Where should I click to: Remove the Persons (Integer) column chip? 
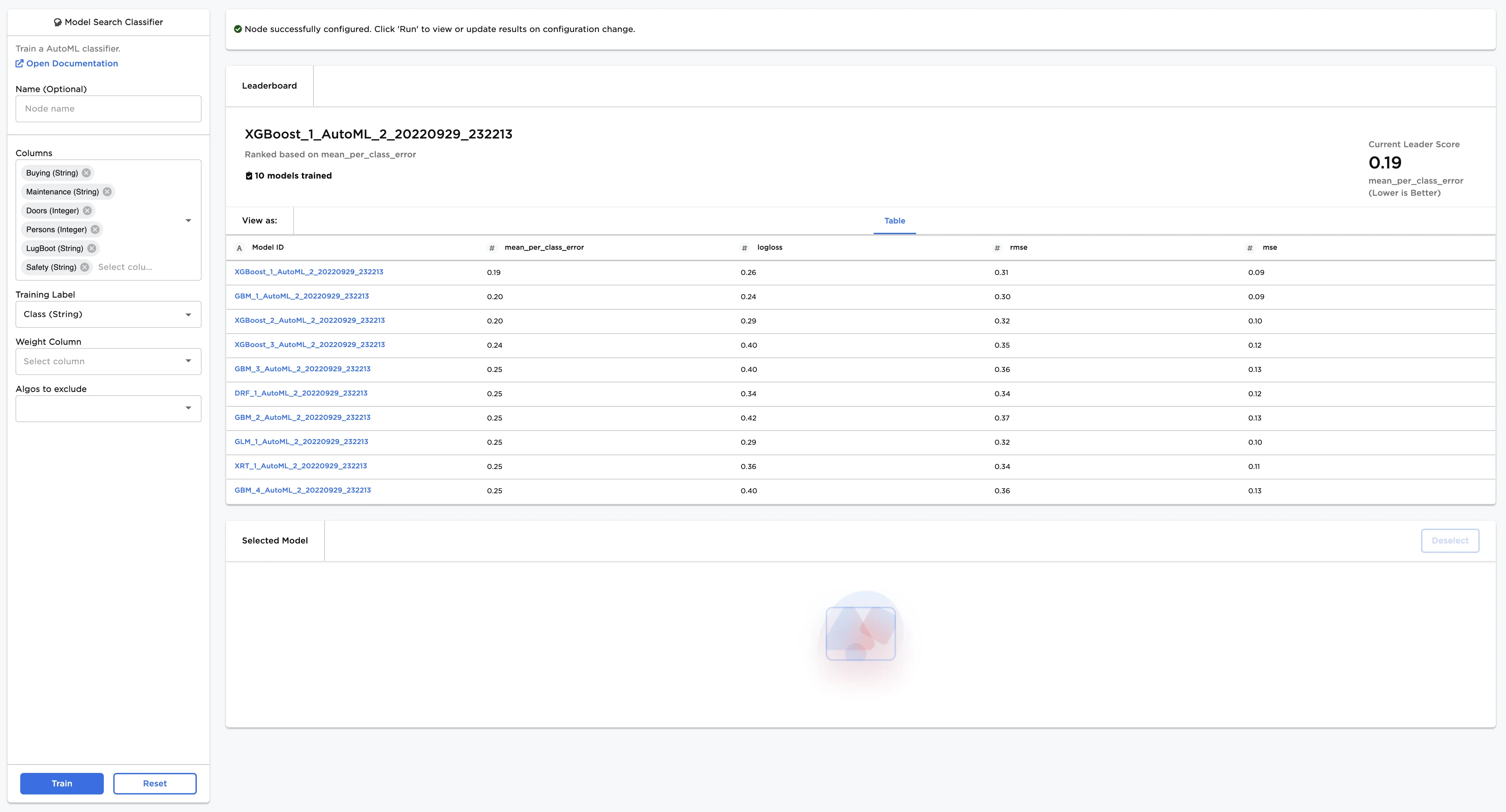(95, 230)
